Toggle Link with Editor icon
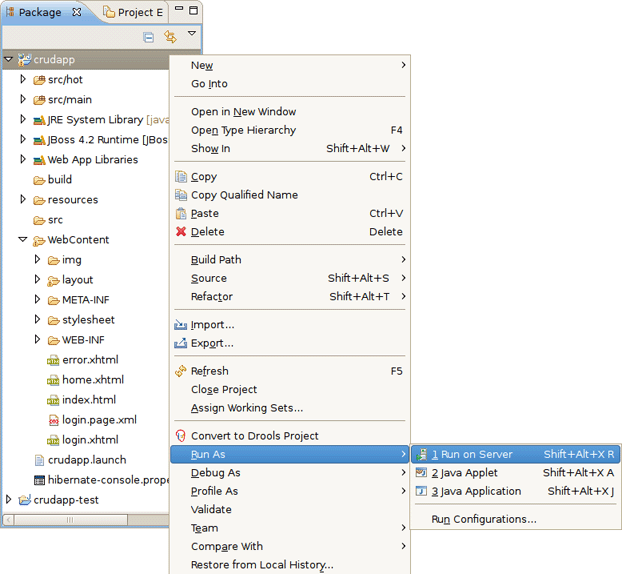622x574 pixels. tap(170, 37)
